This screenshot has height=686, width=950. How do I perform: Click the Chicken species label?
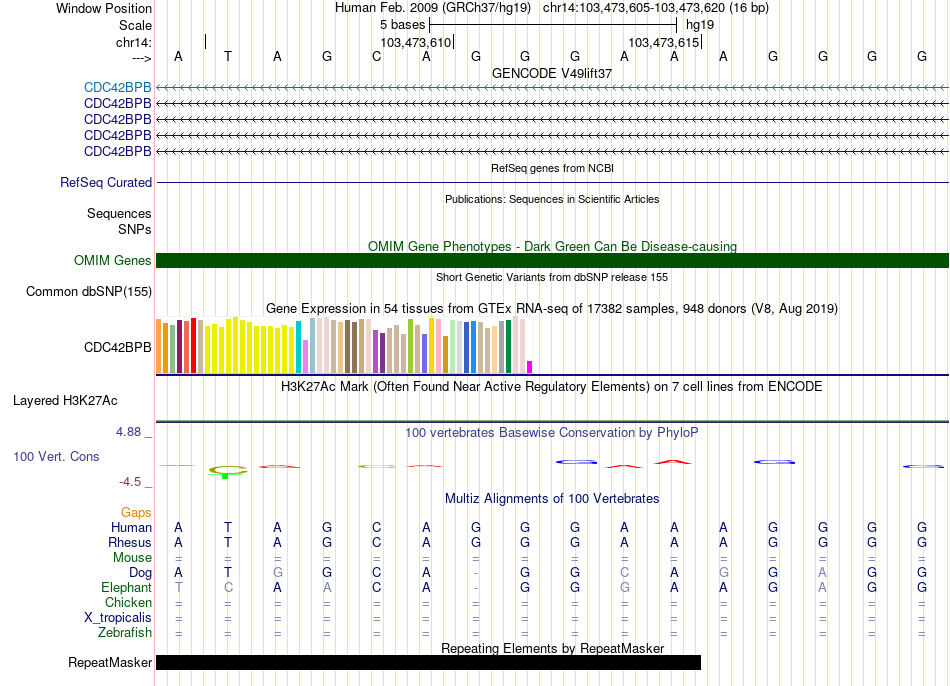tap(128, 602)
